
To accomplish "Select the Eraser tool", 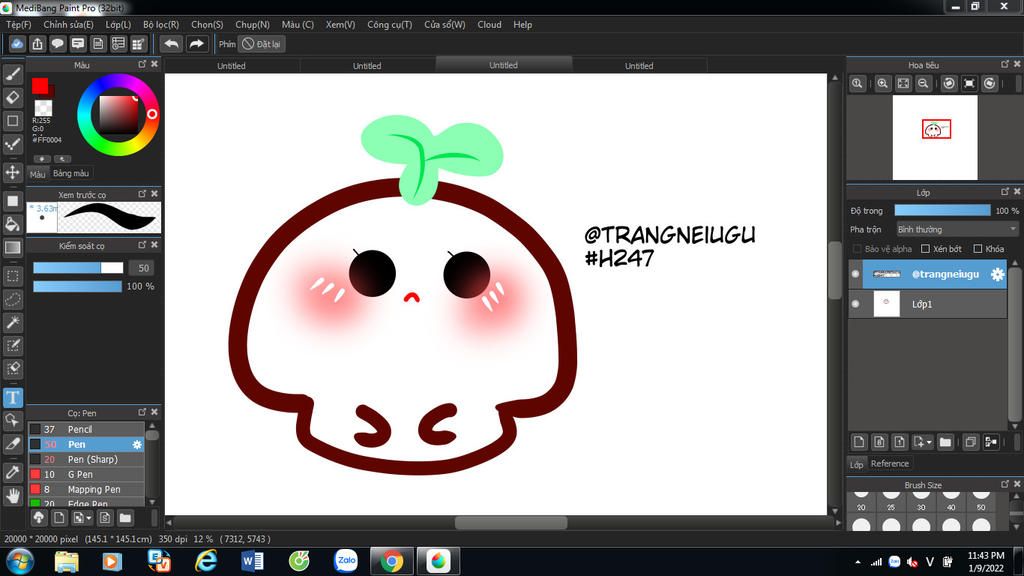I will tap(12, 97).
